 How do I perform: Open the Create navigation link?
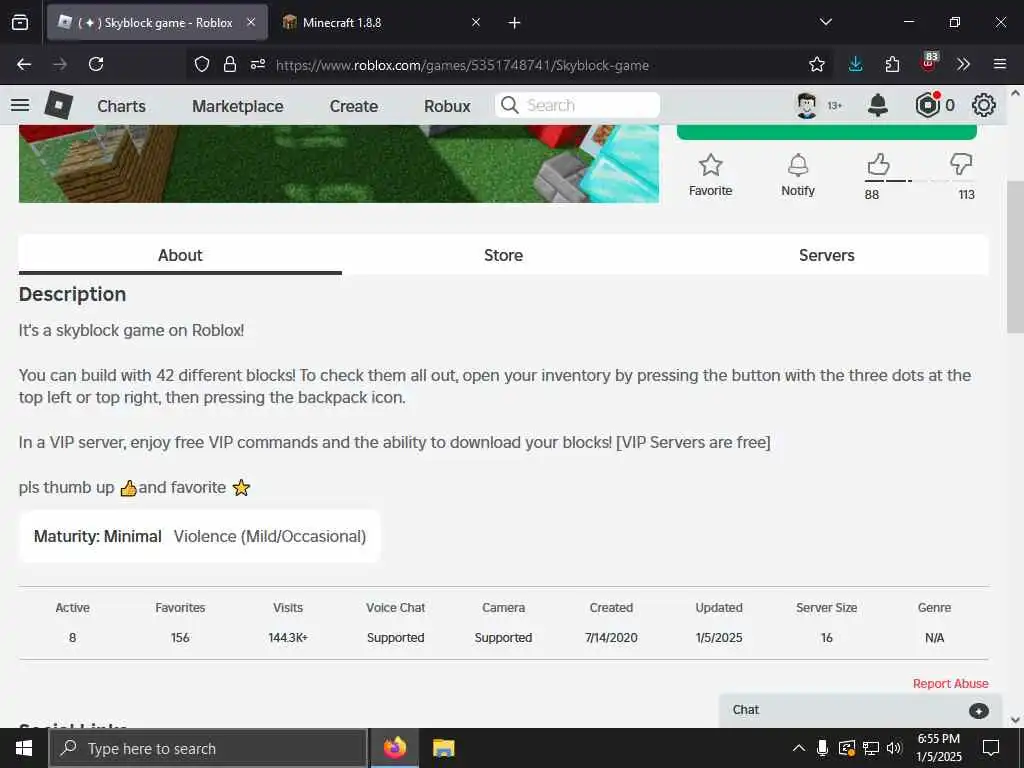(353, 106)
